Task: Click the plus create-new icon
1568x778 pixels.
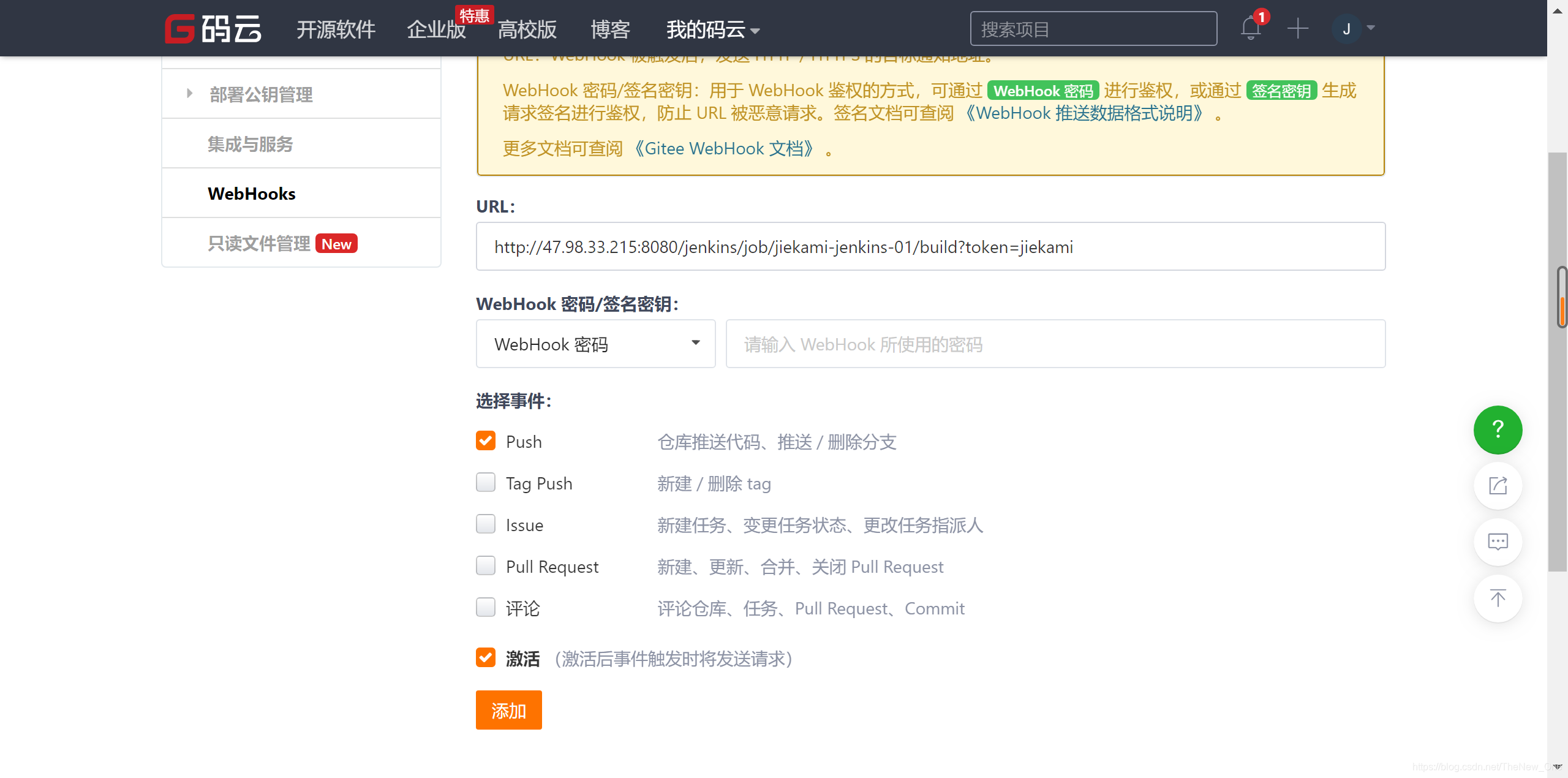Action: 1297,29
